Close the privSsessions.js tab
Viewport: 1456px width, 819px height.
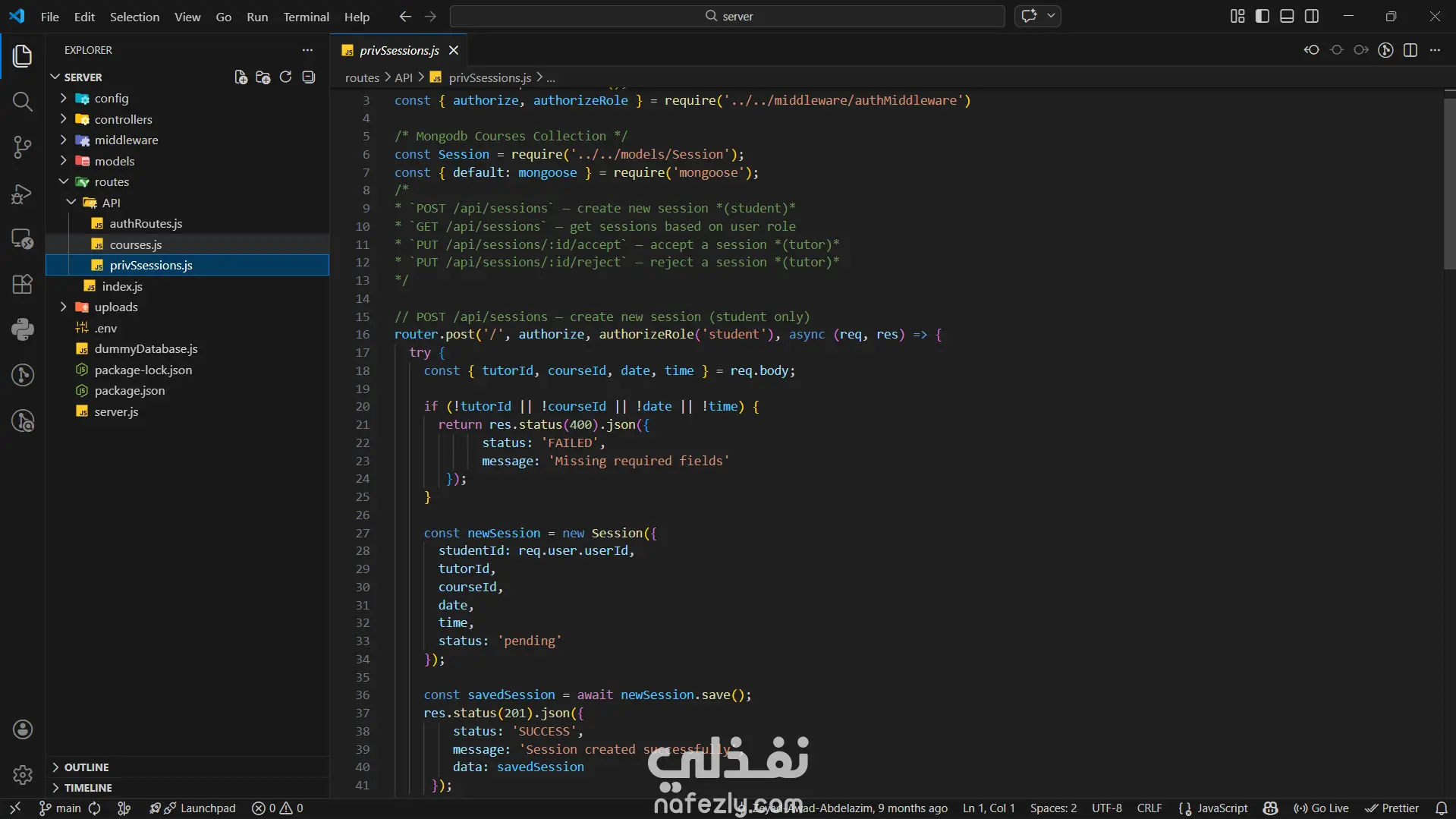coord(454,50)
